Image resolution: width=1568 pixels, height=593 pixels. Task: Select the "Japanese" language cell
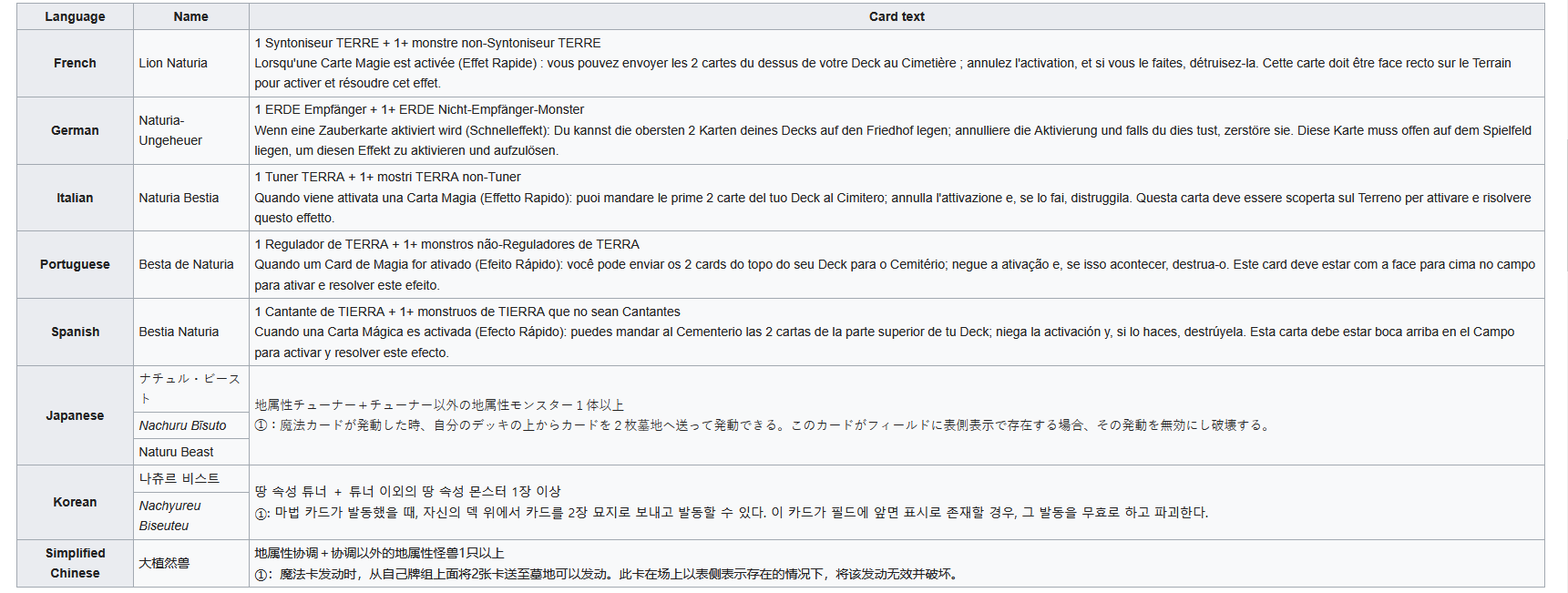pos(75,415)
